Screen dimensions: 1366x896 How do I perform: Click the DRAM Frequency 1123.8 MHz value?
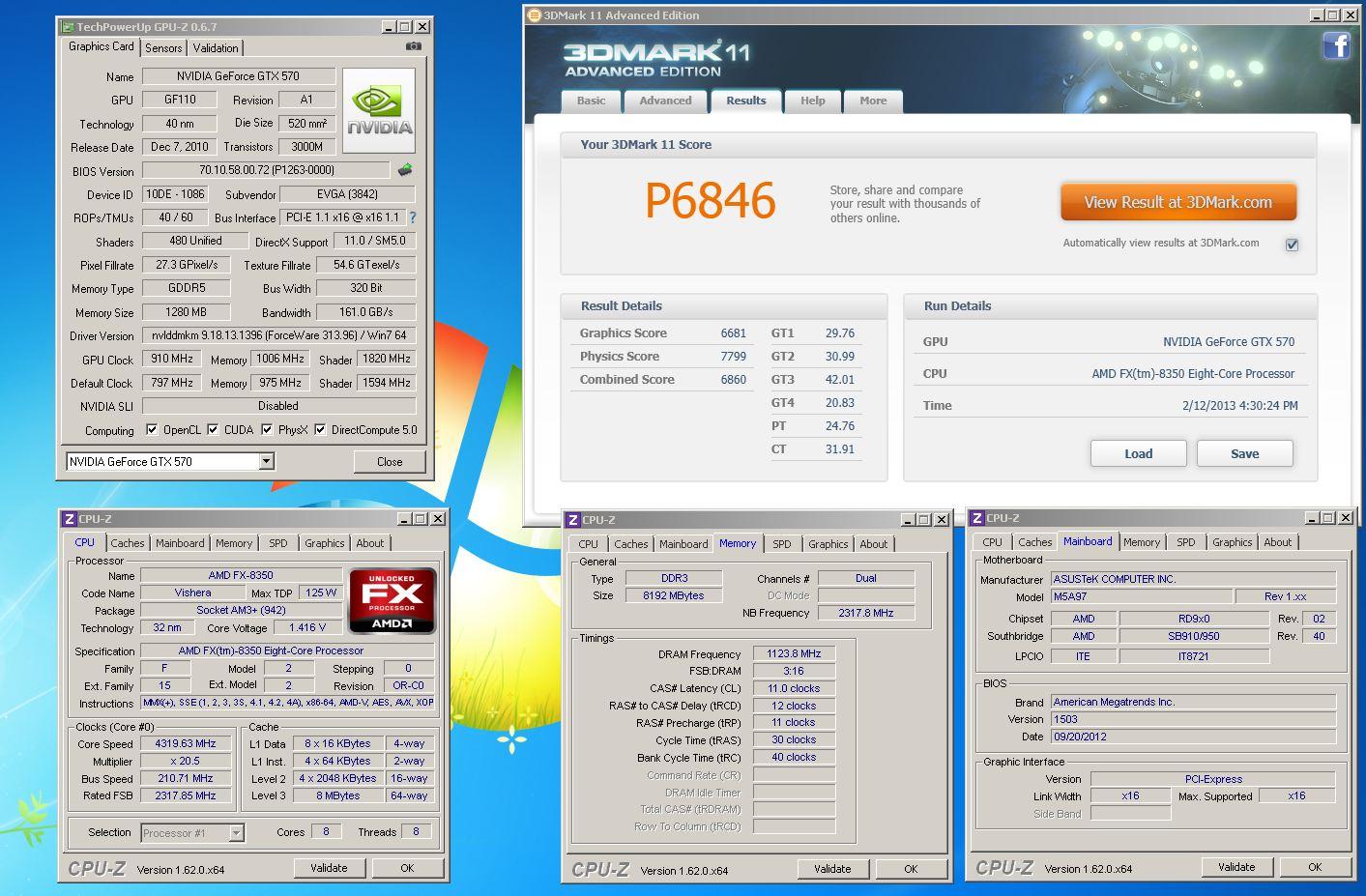[x=794, y=653]
